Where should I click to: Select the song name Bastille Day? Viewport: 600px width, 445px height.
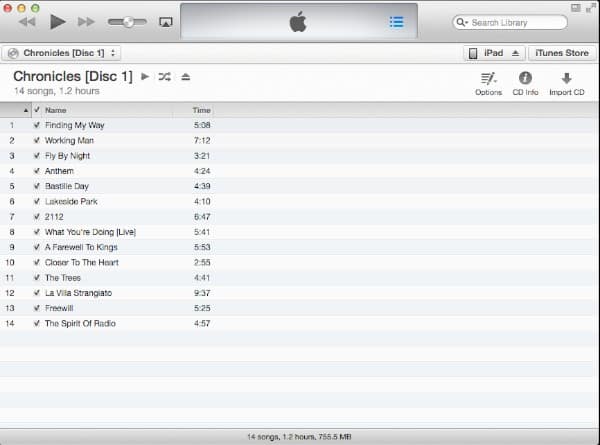click(67, 186)
